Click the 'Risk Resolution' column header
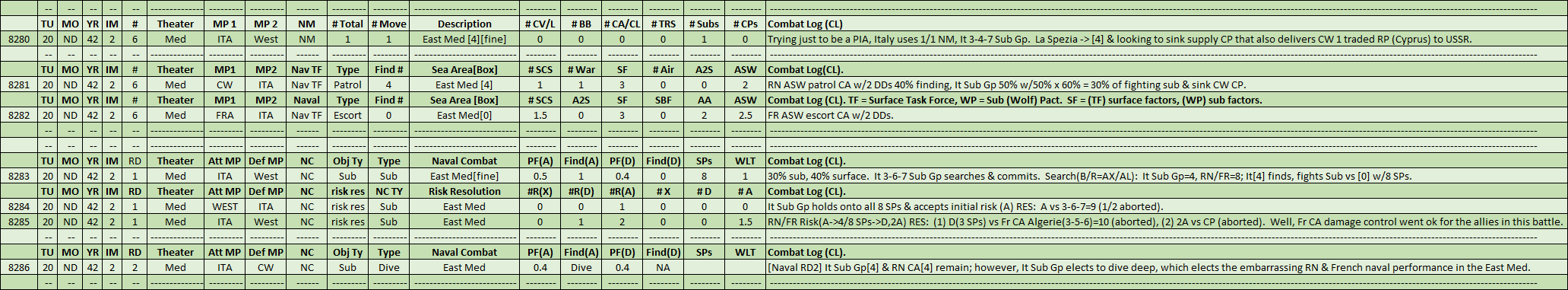 [x=464, y=191]
